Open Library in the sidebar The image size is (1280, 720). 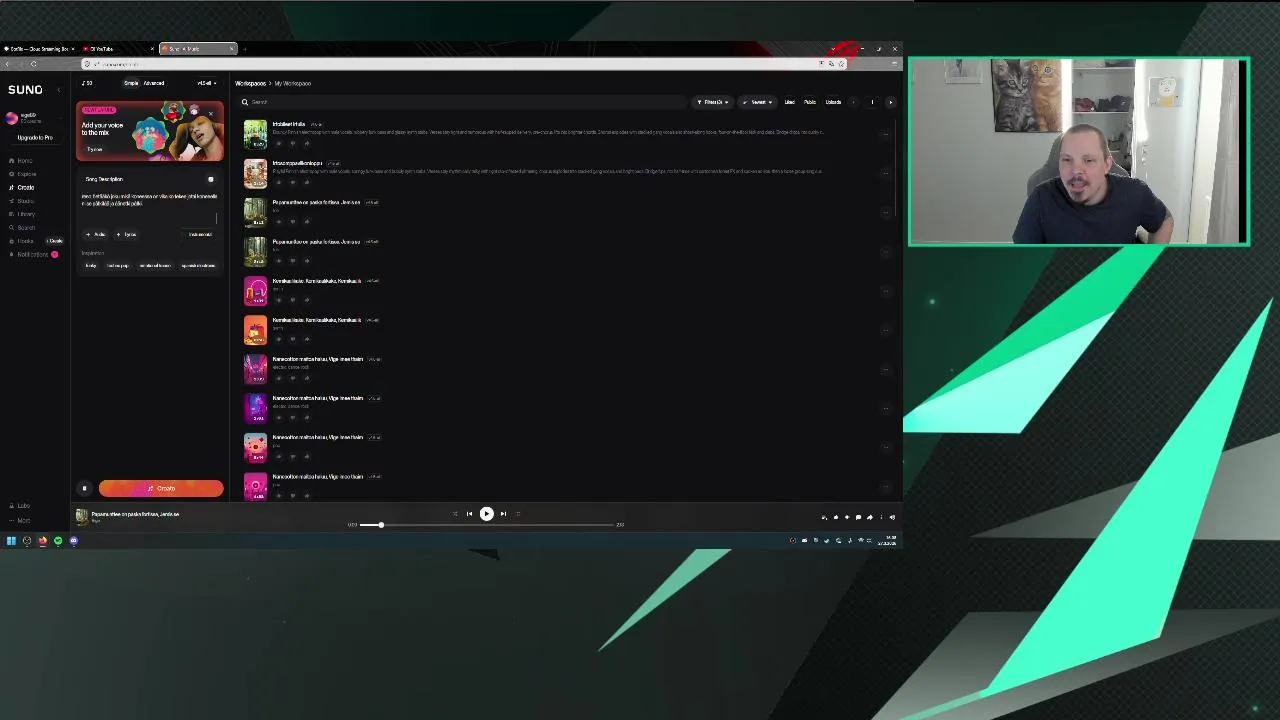pyautogui.click(x=23, y=214)
